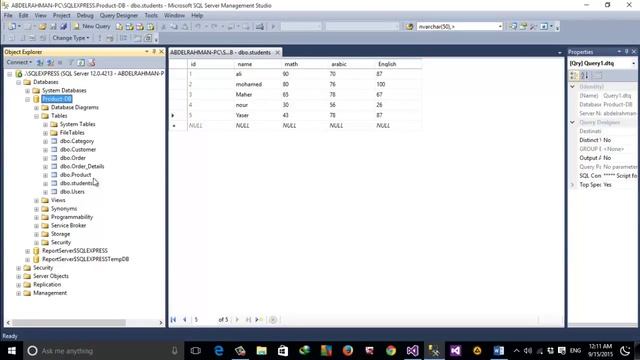
Task: Click the English column header
Action: (387, 64)
